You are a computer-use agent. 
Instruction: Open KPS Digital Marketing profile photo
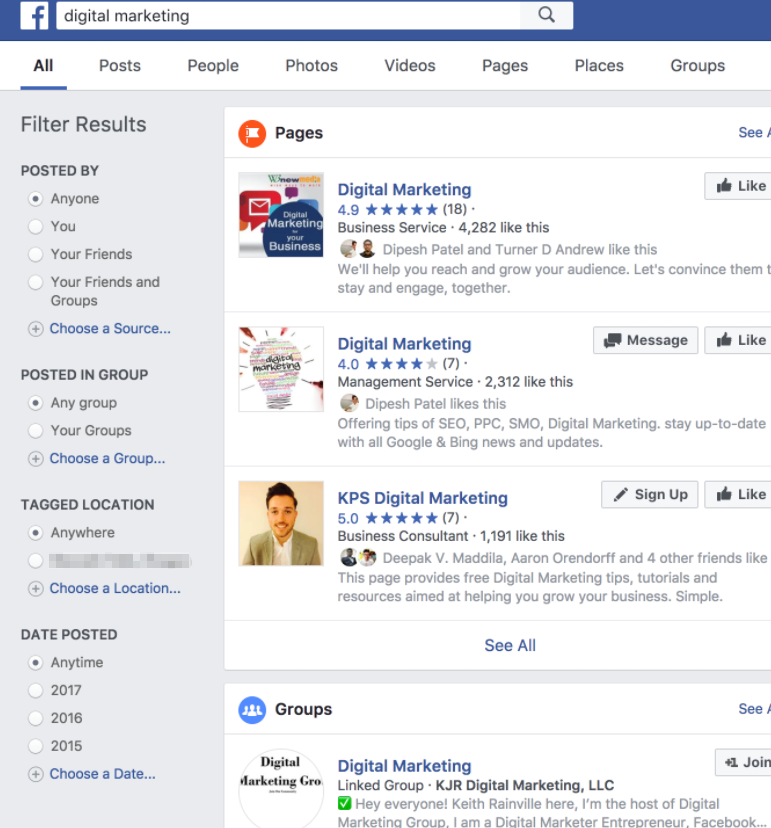tap(281, 523)
